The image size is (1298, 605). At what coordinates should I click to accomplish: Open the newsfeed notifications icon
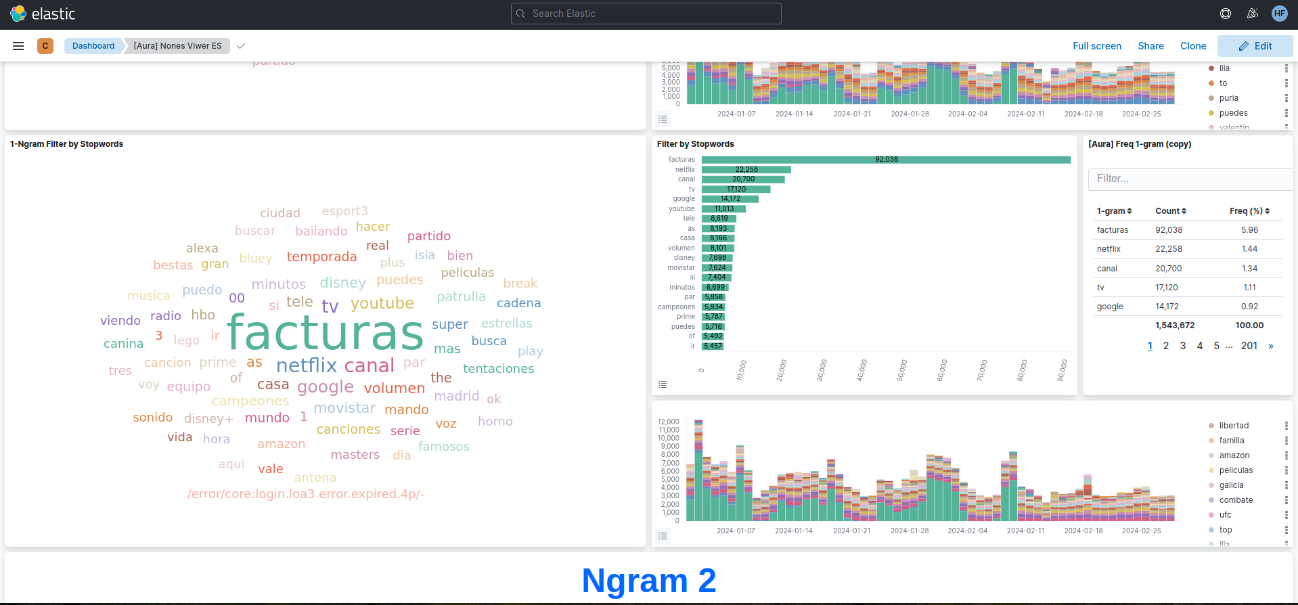click(x=1253, y=13)
